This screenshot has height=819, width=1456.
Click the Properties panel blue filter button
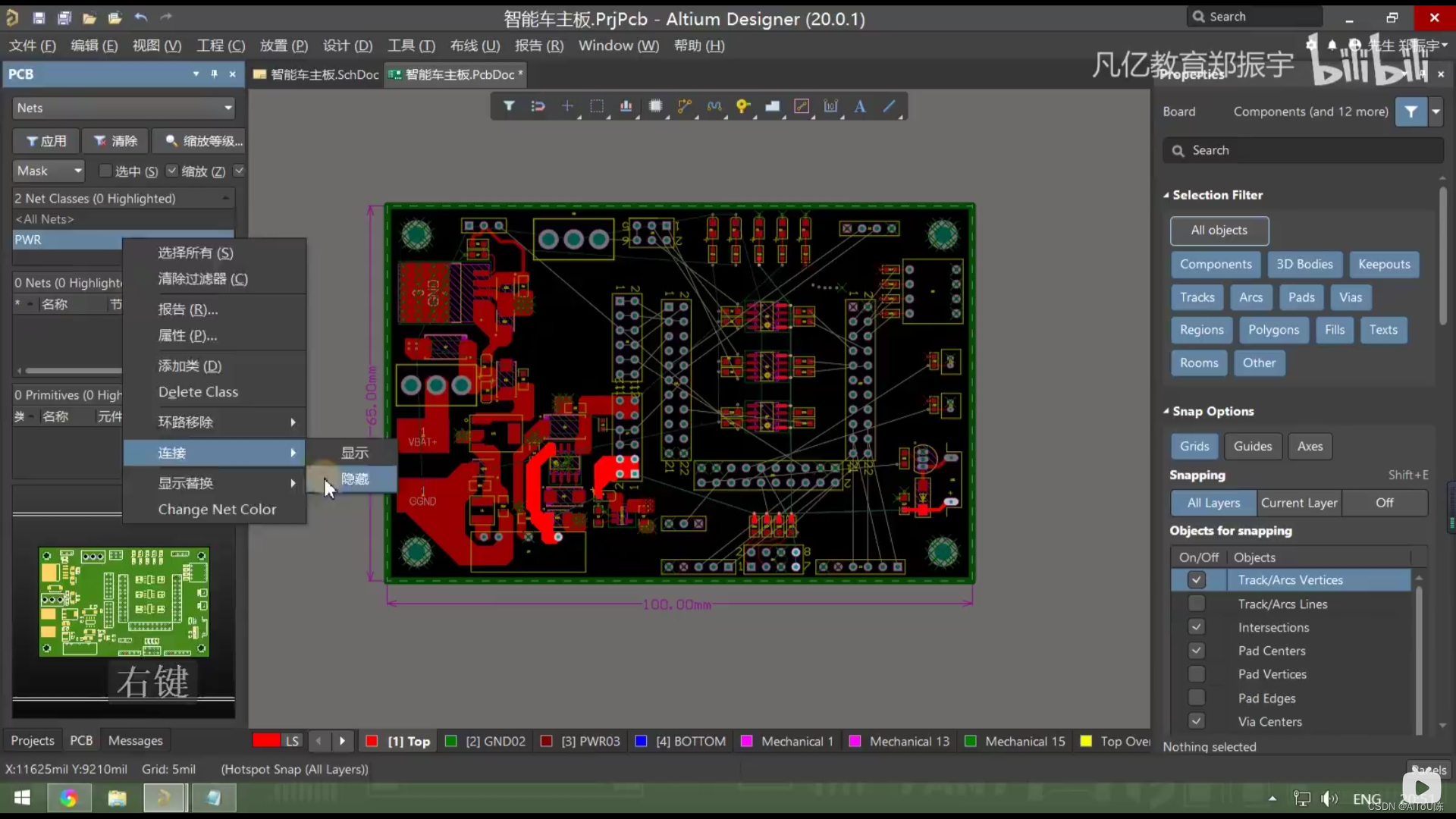(x=1410, y=111)
